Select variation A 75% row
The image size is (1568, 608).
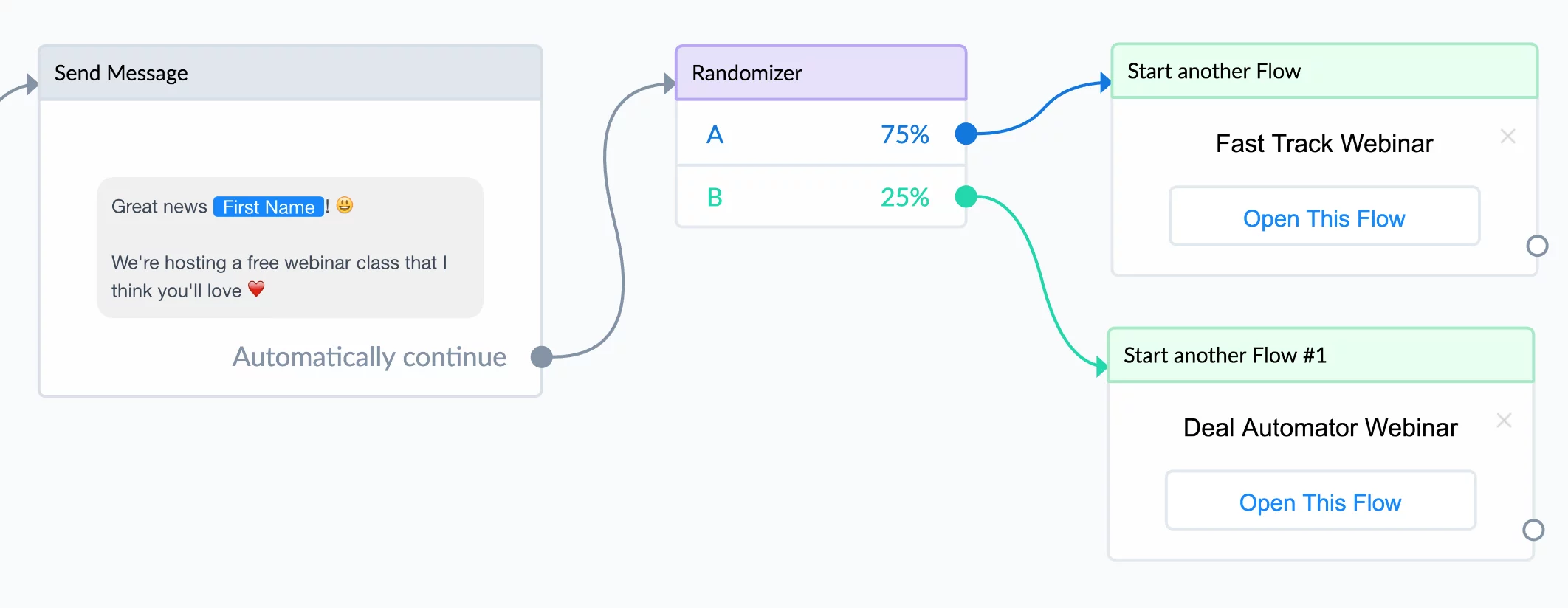(x=821, y=134)
